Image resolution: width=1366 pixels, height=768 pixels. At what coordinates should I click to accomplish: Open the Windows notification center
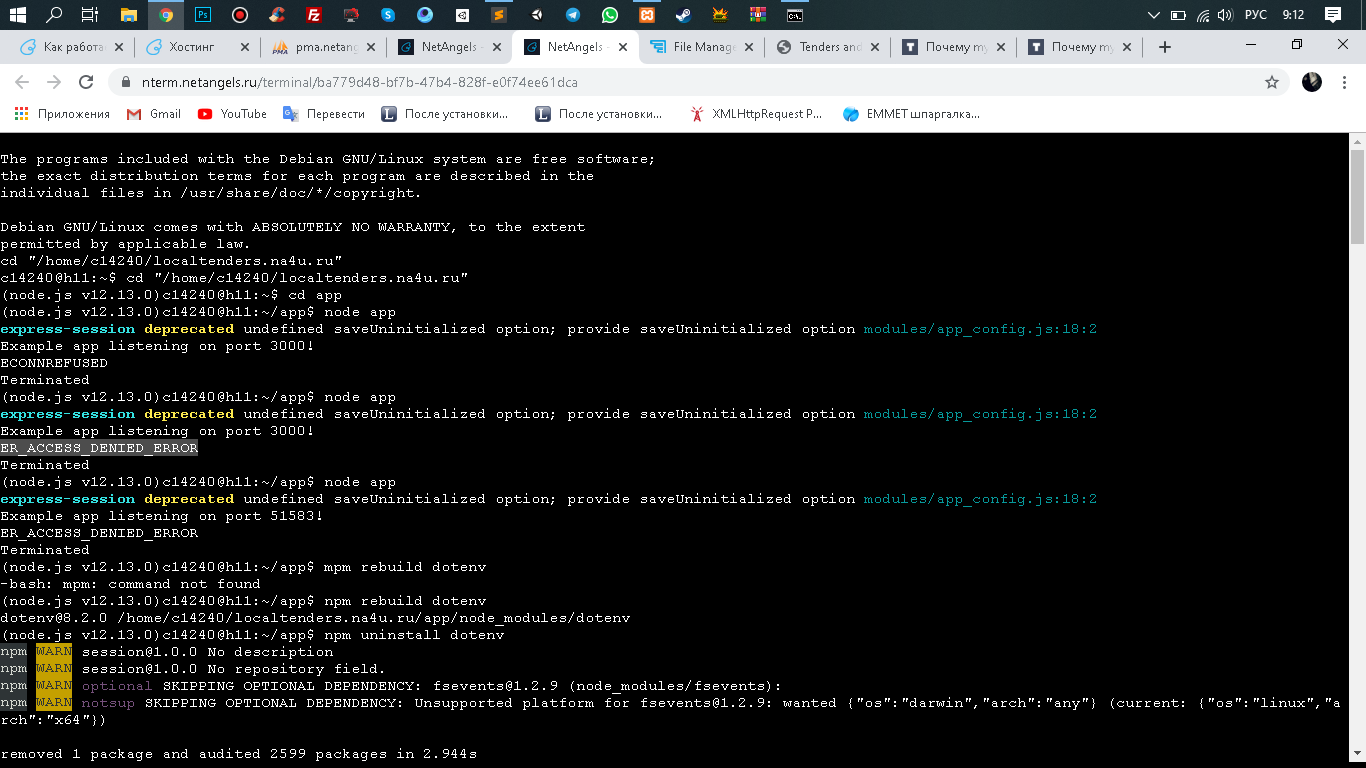click(x=1332, y=15)
